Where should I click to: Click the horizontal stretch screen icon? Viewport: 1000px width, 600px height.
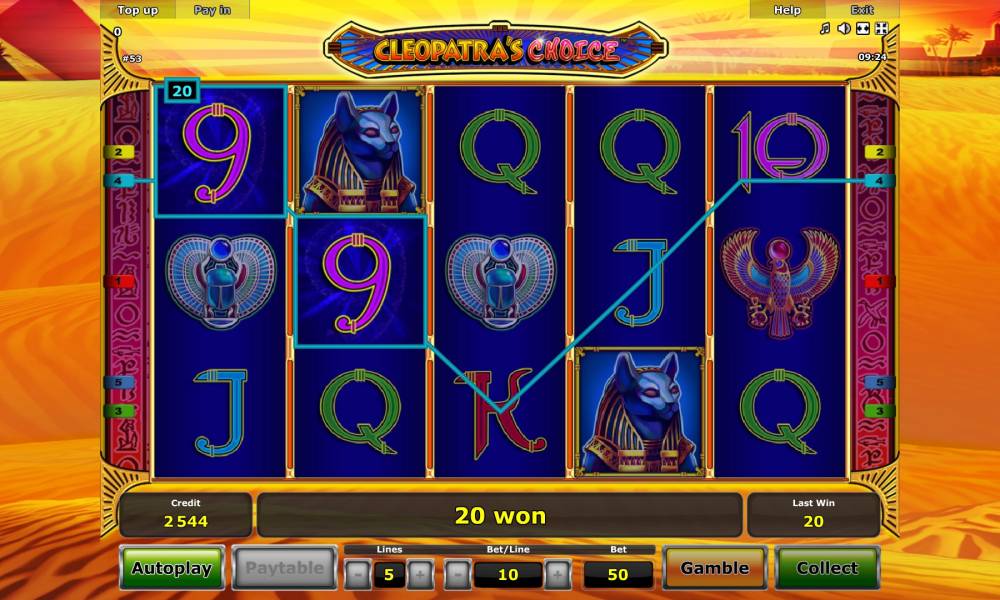point(863,29)
